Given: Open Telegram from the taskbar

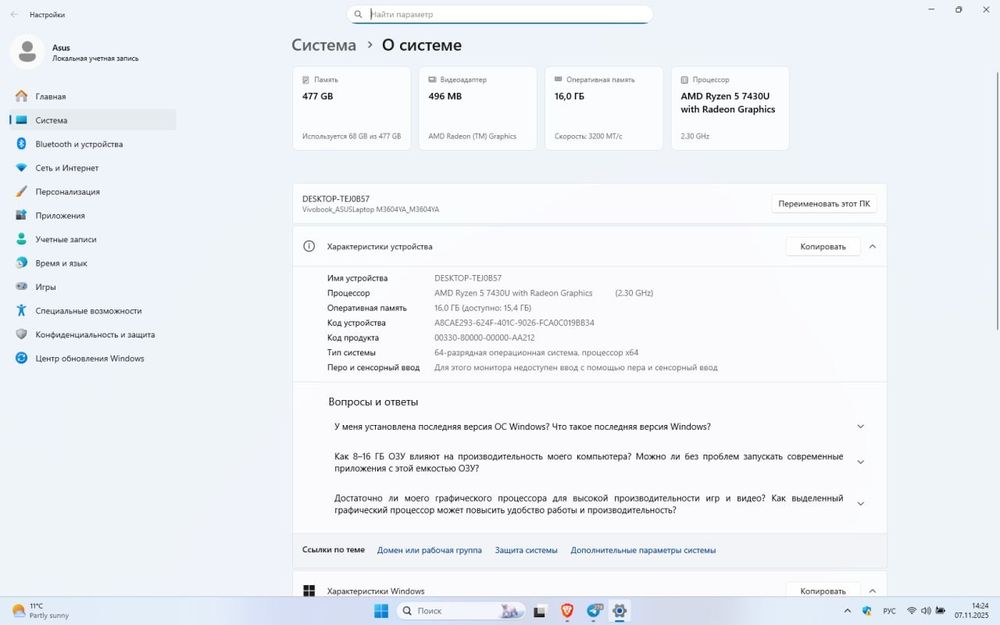Looking at the screenshot, I should (x=594, y=611).
